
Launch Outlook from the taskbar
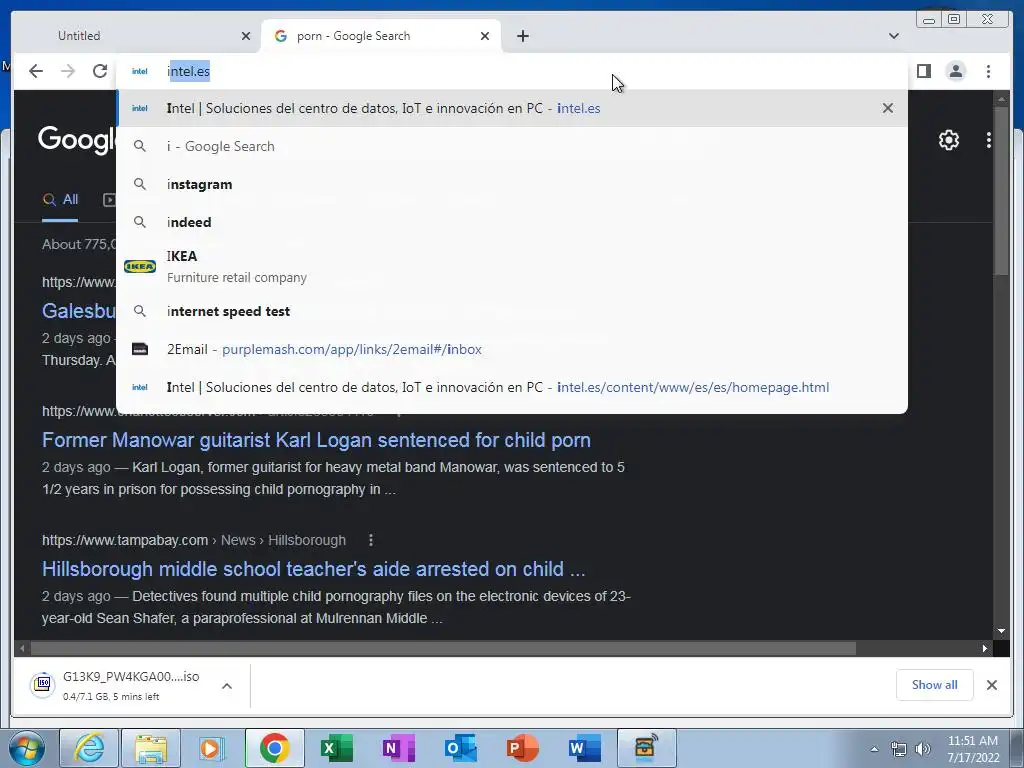point(460,748)
